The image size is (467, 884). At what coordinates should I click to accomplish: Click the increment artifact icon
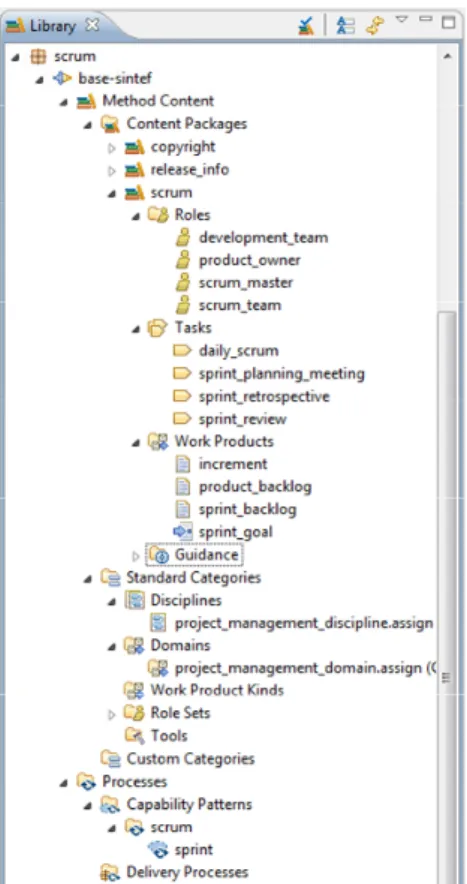tap(183, 464)
